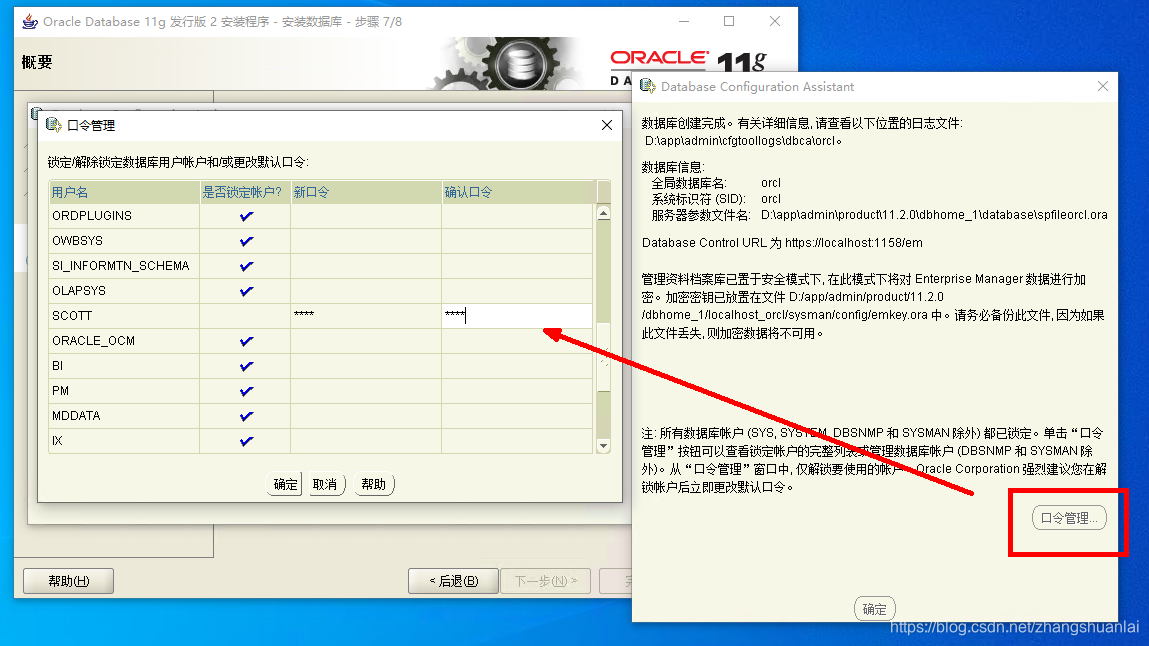
Task: Click the log path D:\app\admin\cfgtoollogs\dbca\orcl text
Action: coord(740,141)
